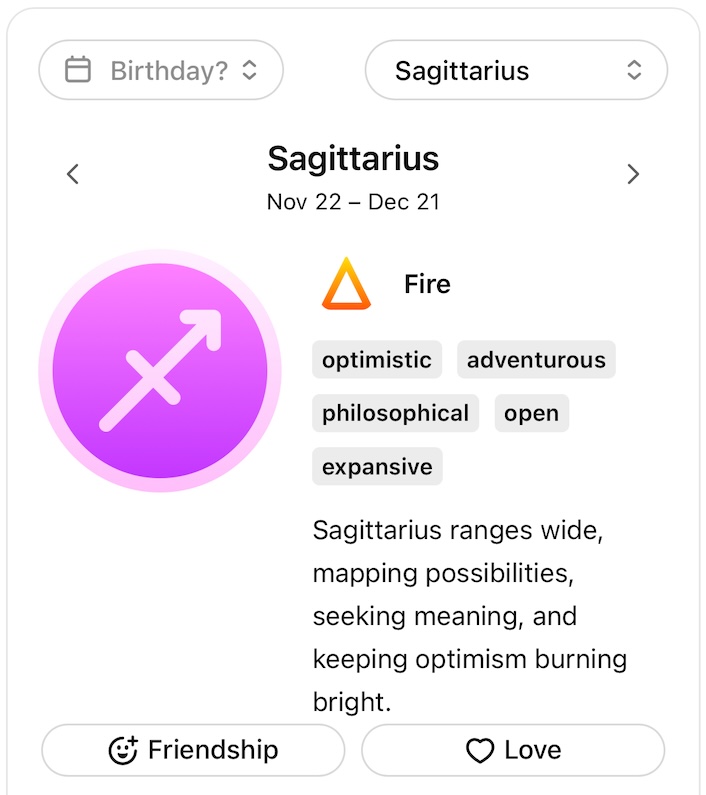Click the purple Sagittarius arrow symbol

[x=160, y=370]
